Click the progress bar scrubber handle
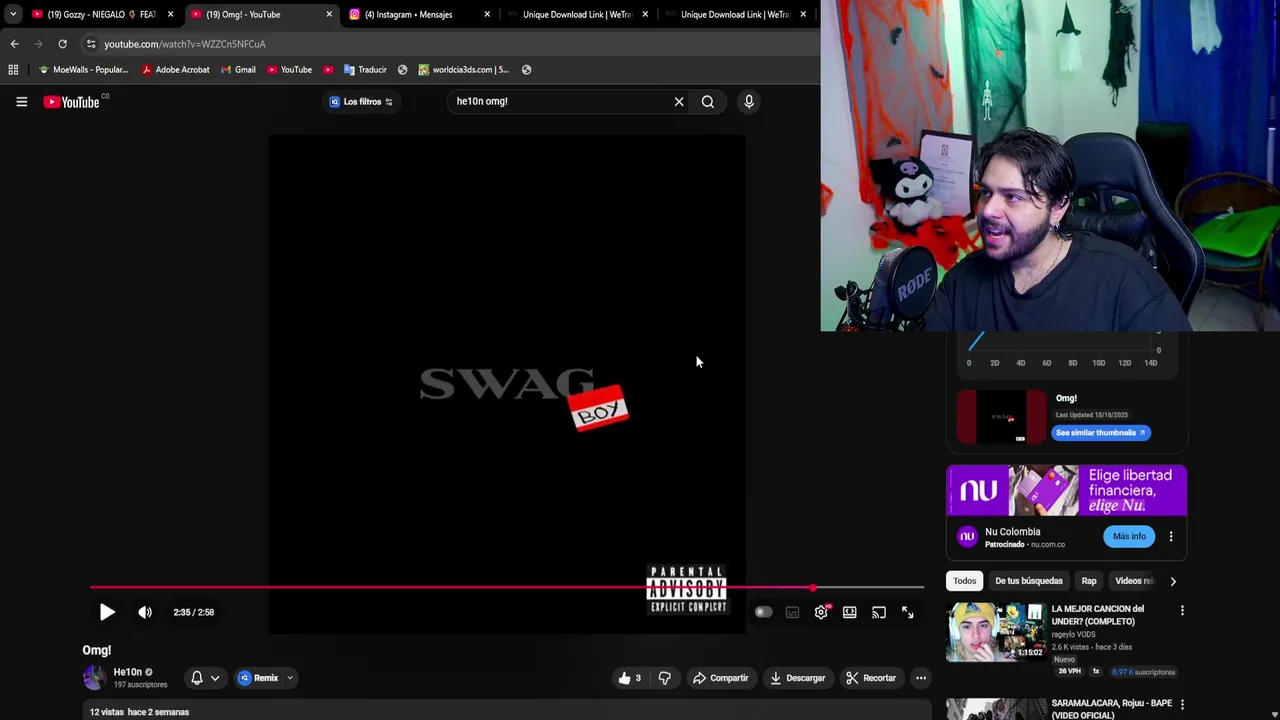The height and width of the screenshot is (720, 1280). [x=813, y=588]
